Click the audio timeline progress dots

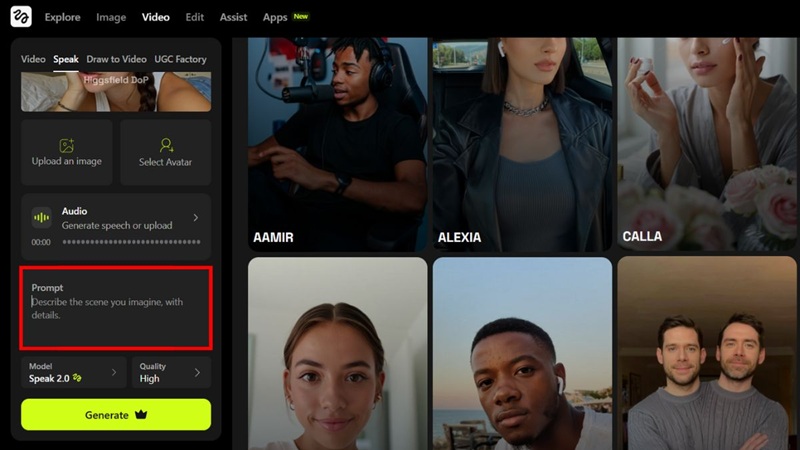(132, 242)
